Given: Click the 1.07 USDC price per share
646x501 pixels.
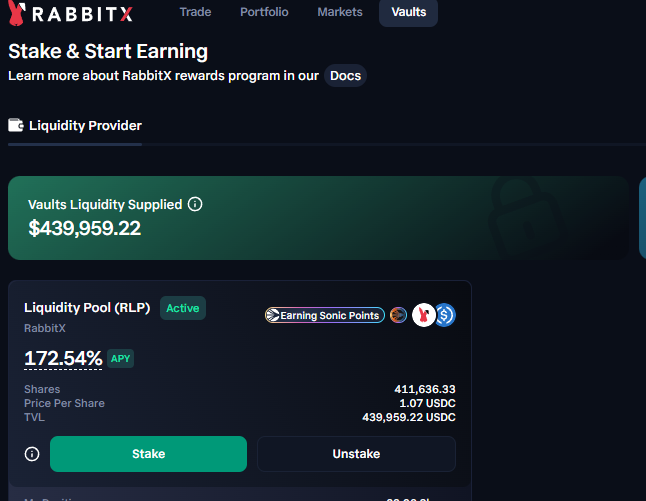Looking at the screenshot, I should coord(427,403).
